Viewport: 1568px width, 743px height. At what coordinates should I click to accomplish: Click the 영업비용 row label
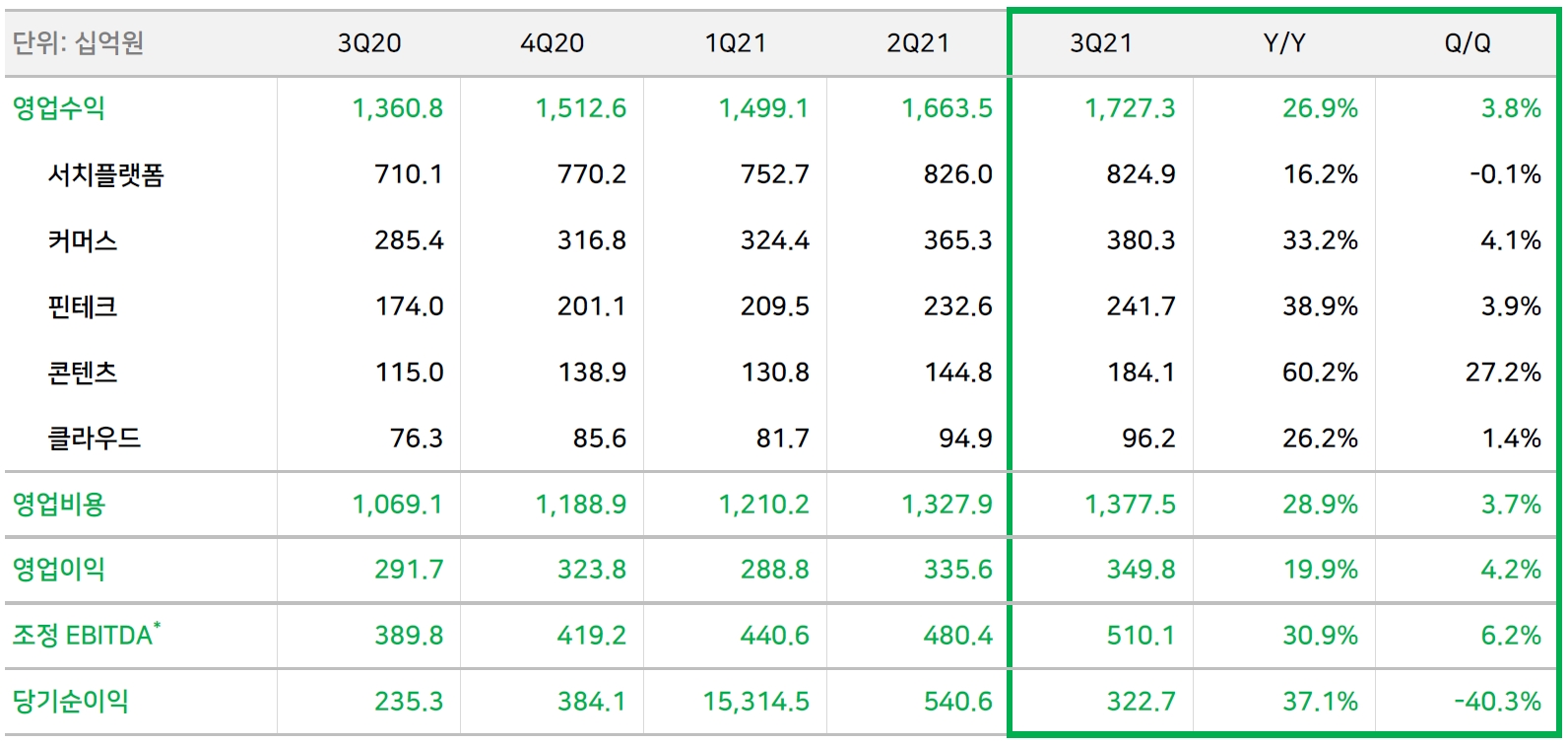[x=59, y=504]
